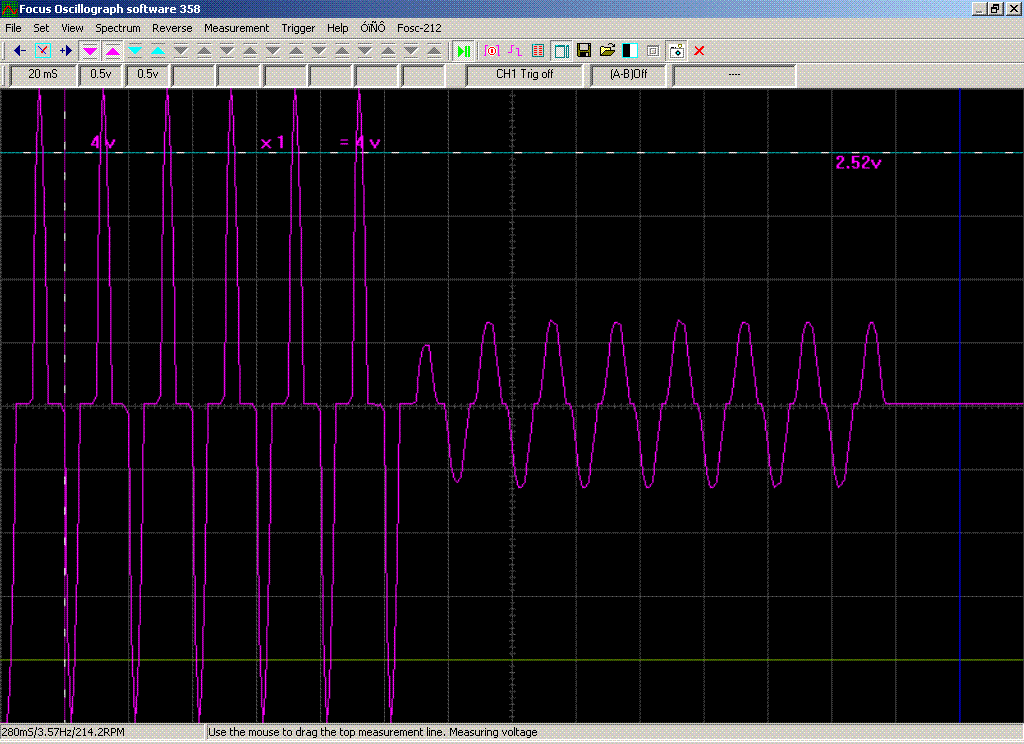Click the cyan-boxed crossed-lines cursor icon
The image size is (1024, 744).
click(42, 50)
